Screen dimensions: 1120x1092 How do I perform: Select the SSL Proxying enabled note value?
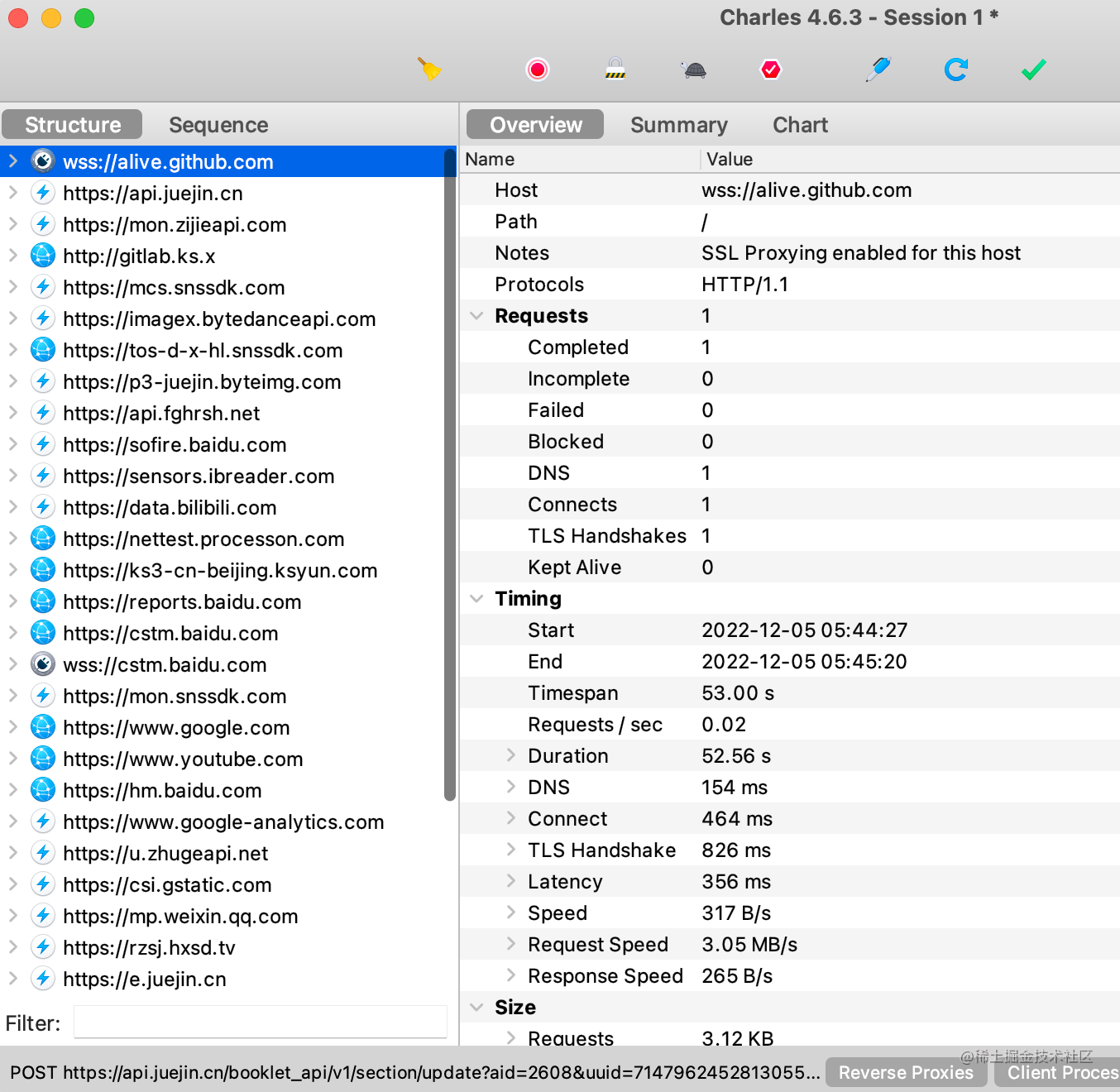pos(861,252)
